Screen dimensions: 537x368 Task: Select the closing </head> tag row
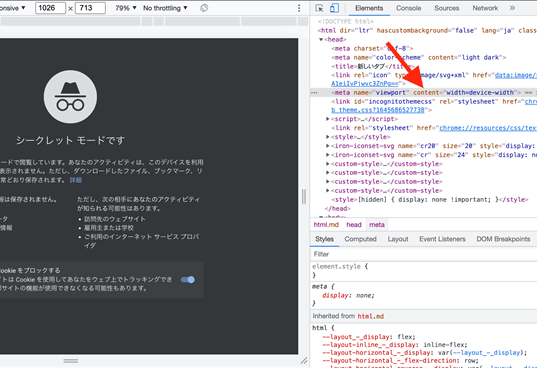pos(337,208)
